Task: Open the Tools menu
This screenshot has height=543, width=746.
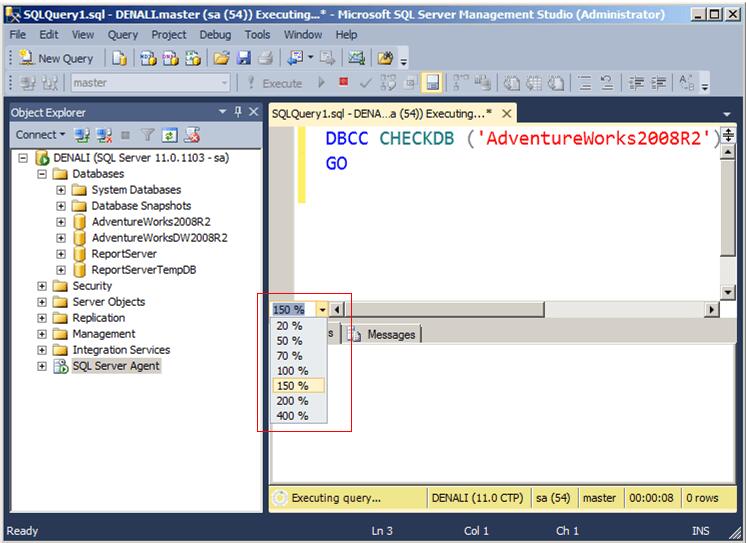Action: (257, 35)
